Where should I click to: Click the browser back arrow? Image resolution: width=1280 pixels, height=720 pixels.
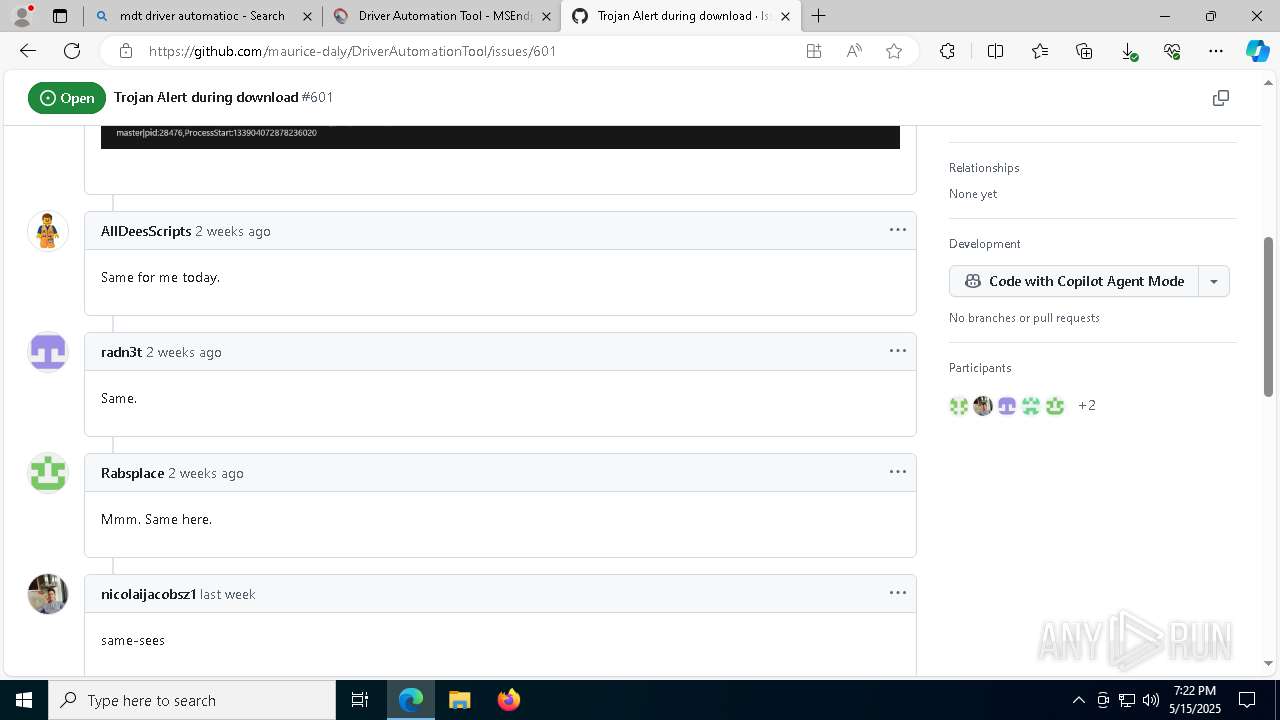point(28,51)
